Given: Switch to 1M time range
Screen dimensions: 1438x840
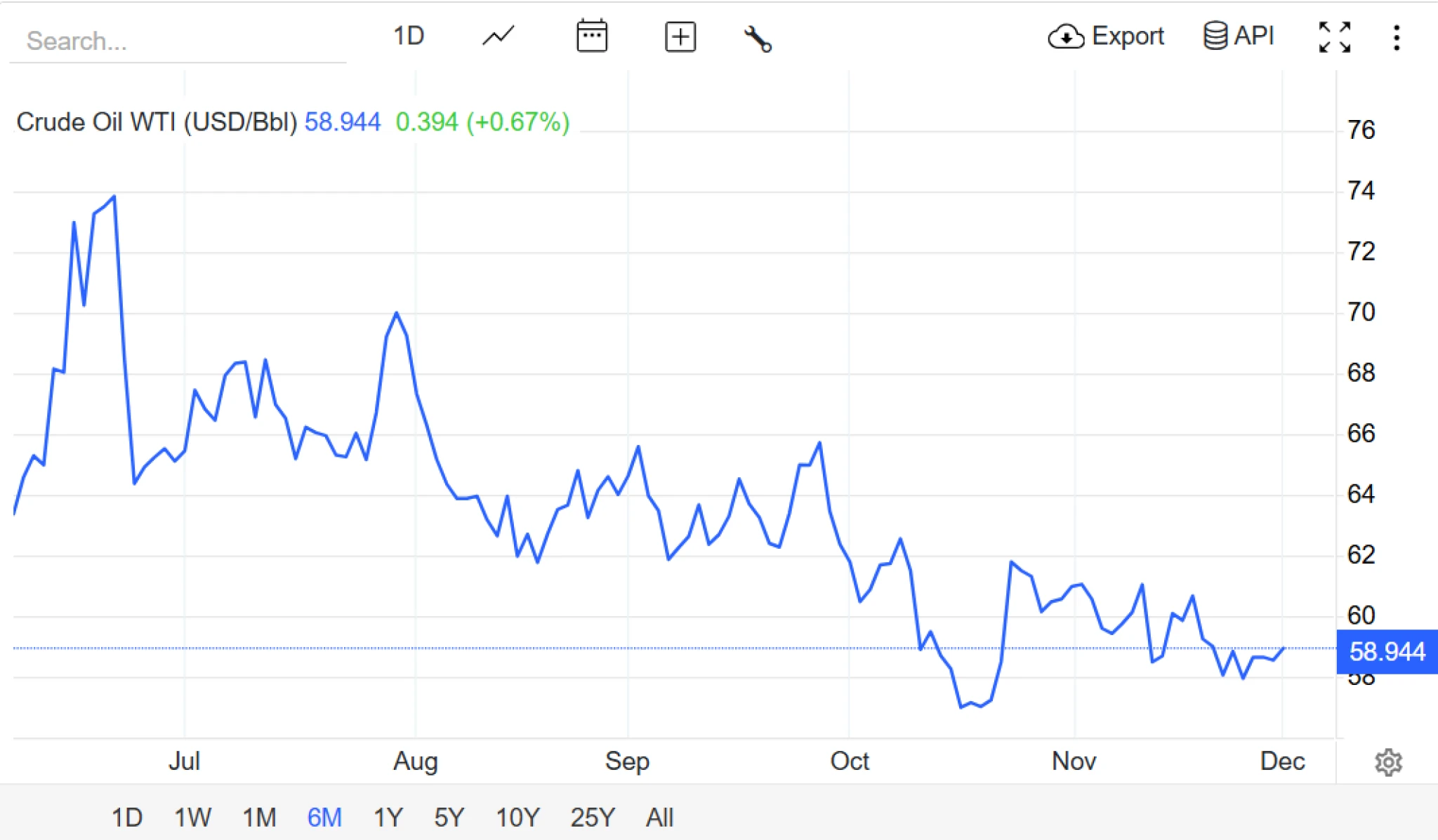Looking at the screenshot, I should pyautogui.click(x=259, y=818).
